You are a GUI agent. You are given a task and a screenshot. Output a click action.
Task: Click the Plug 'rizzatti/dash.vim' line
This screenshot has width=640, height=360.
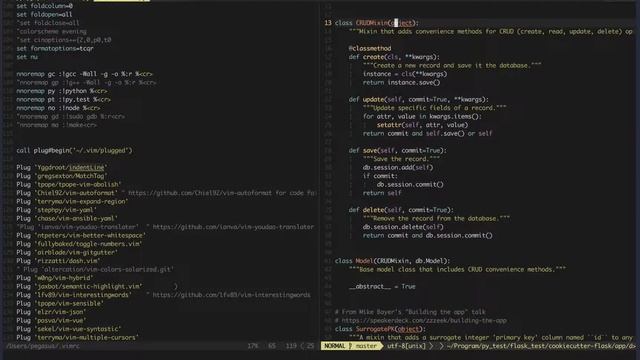coord(58,261)
